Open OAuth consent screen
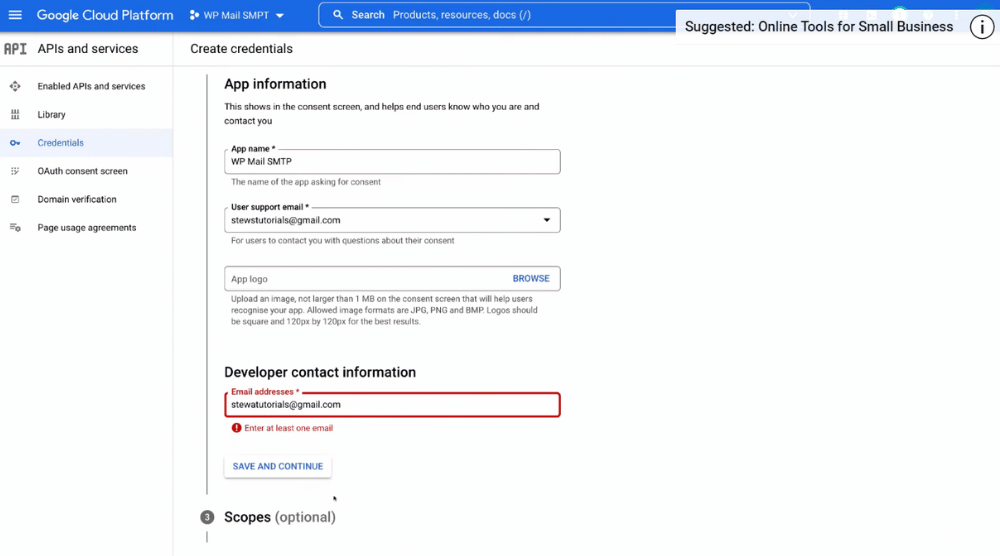This screenshot has height=556, width=1000. coord(82,171)
